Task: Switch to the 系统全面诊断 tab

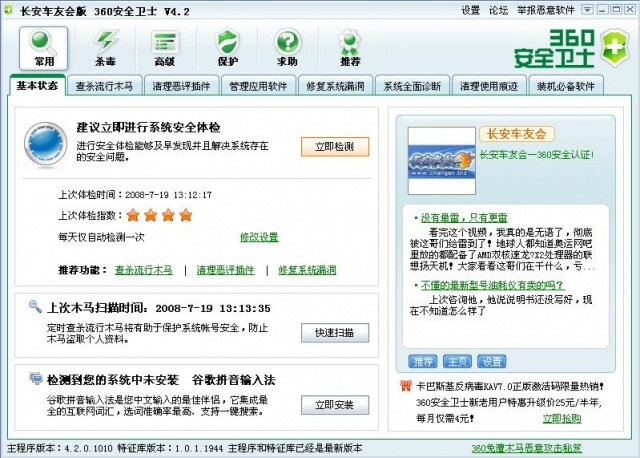Action: (412, 86)
